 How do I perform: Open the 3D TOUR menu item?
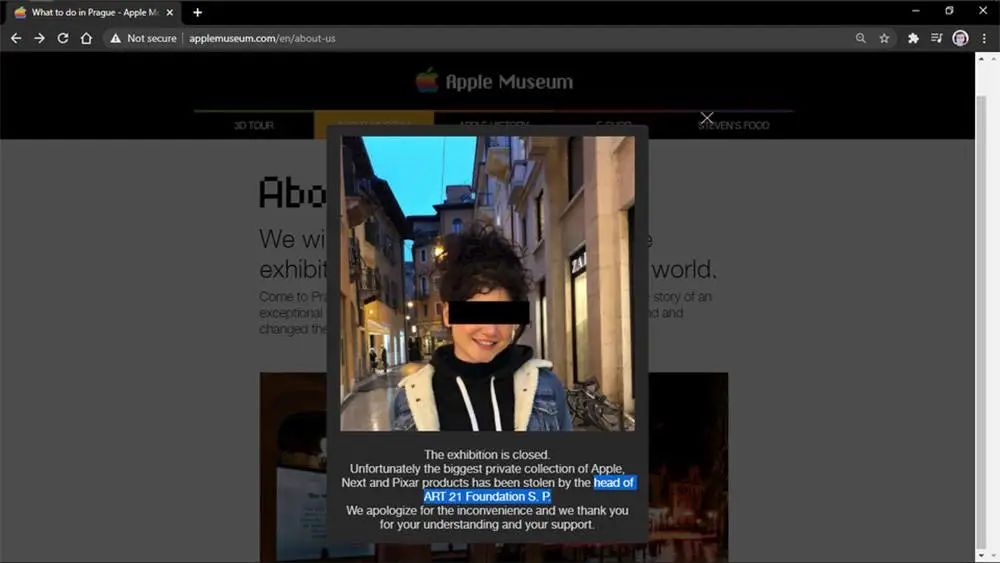(x=254, y=125)
